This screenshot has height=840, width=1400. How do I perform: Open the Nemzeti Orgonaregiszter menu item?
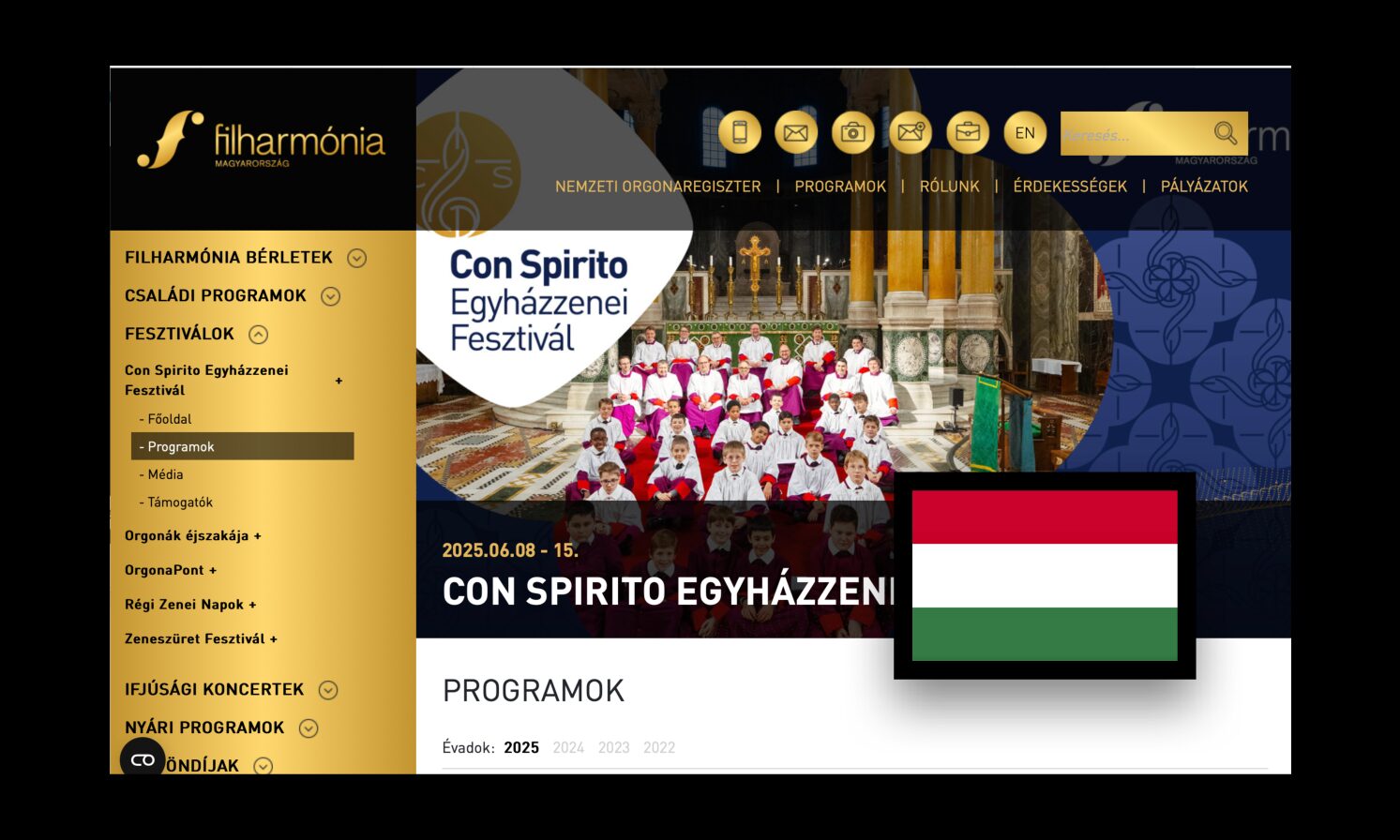(657, 187)
